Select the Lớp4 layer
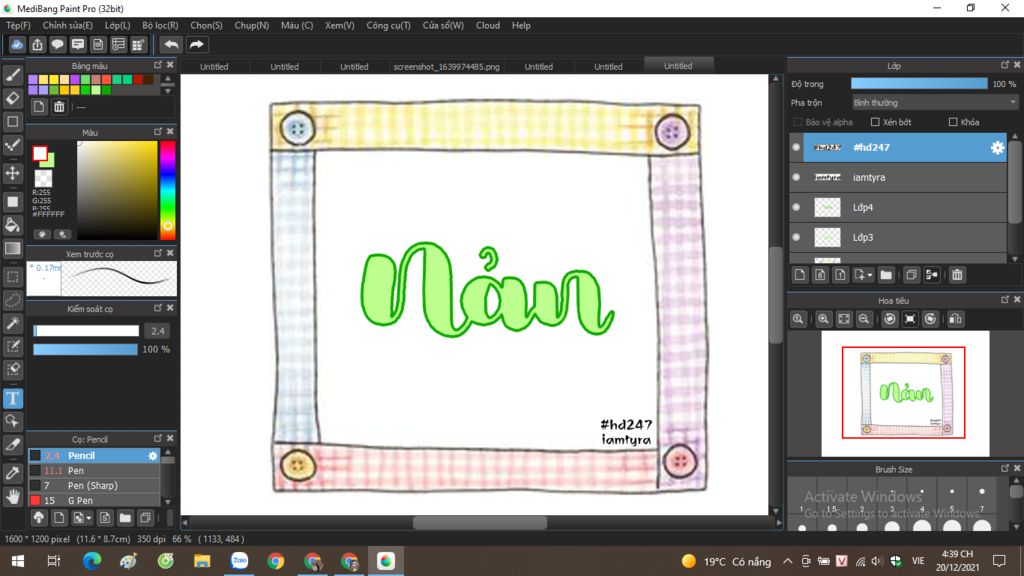The image size is (1024, 576). 899,207
